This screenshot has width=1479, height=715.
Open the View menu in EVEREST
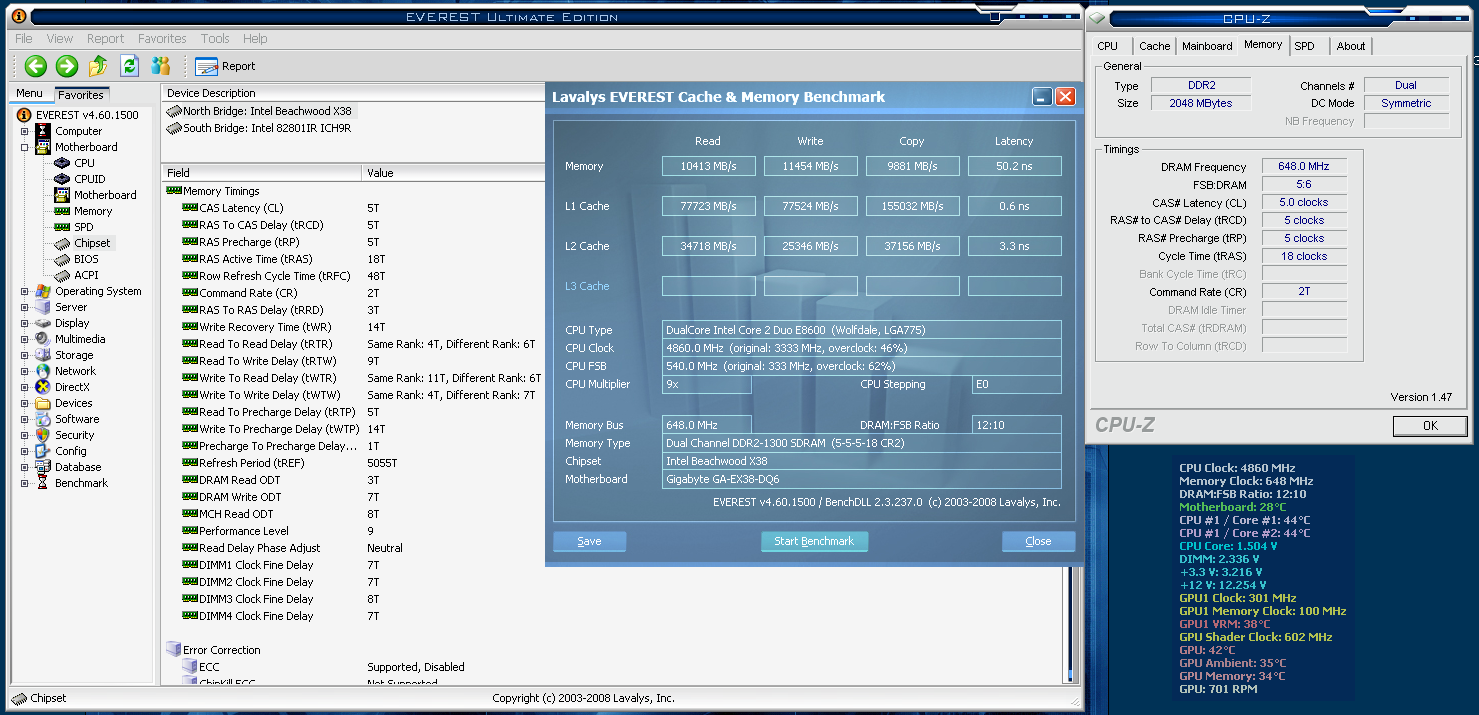click(x=60, y=39)
